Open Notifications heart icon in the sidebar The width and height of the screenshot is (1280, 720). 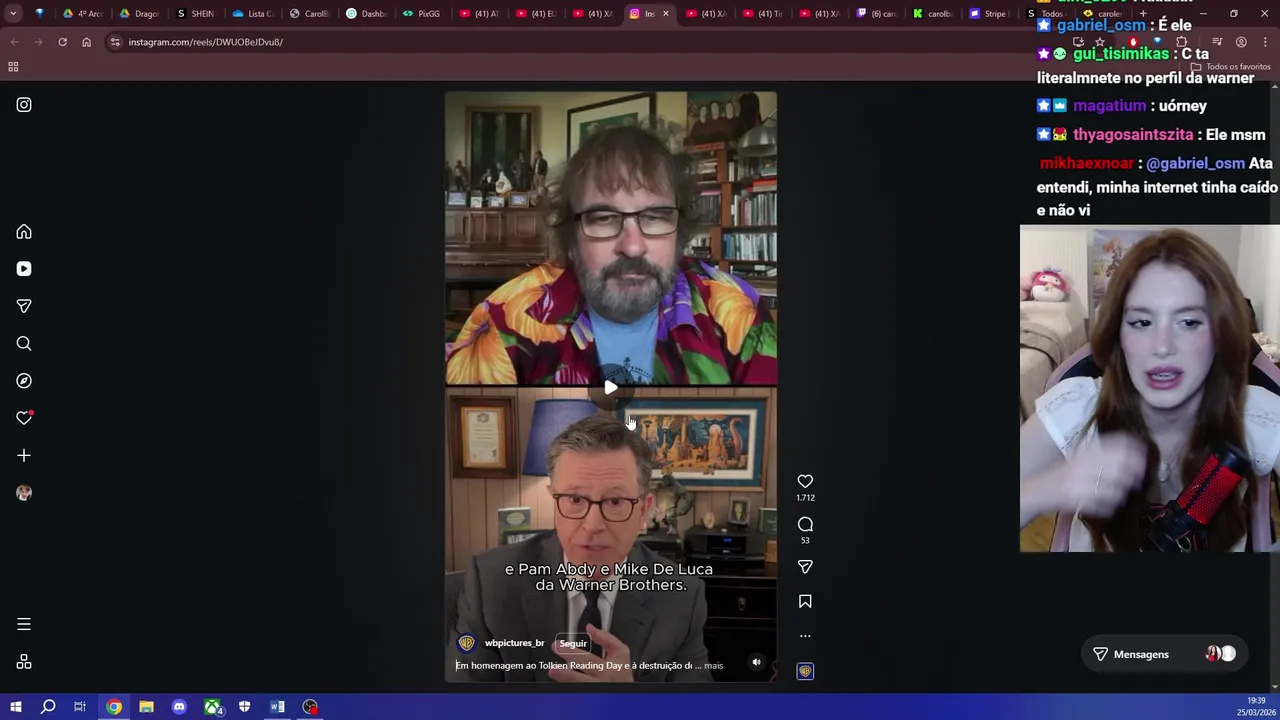(24, 418)
